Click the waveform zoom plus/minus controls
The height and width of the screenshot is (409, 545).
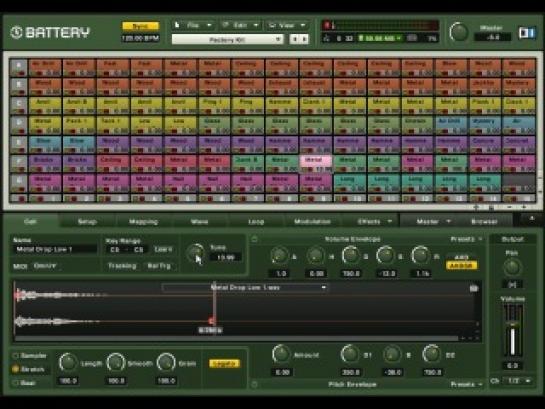pos(470,338)
